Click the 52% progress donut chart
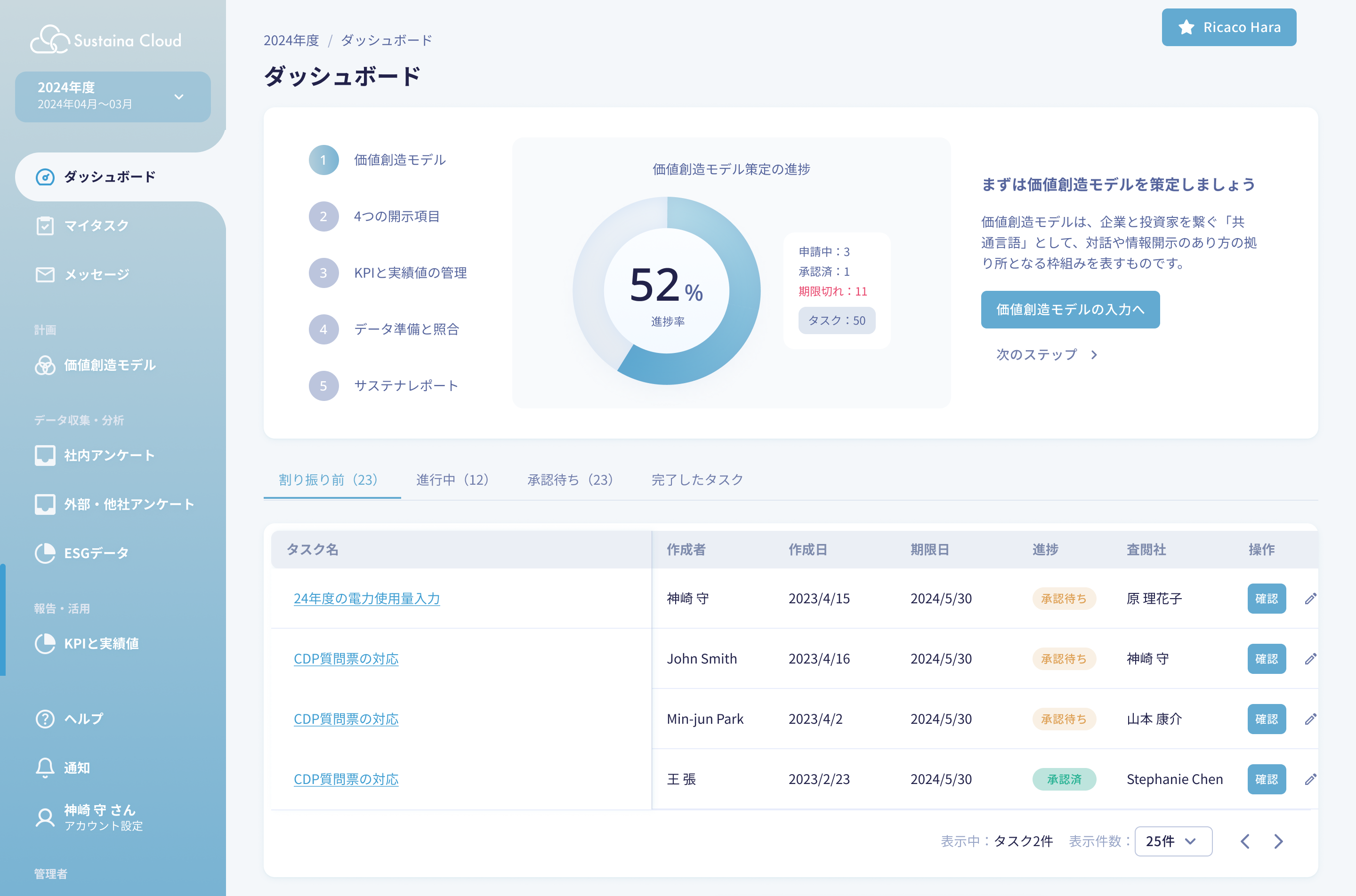The image size is (1356, 896). click(666, 291)
